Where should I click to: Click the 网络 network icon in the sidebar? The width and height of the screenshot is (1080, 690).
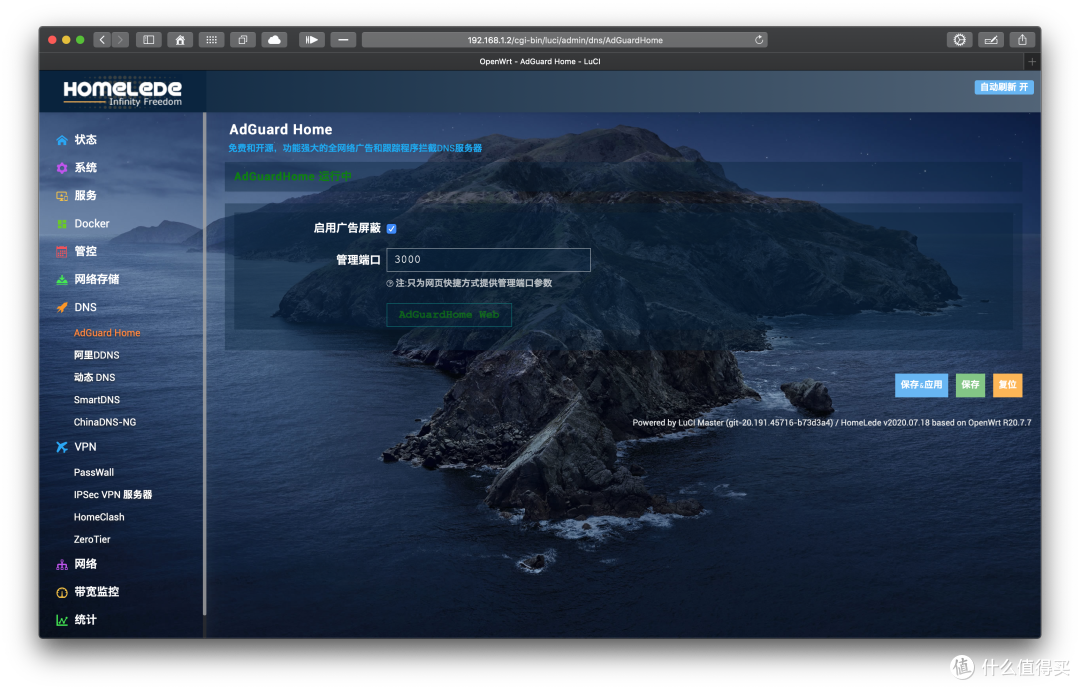point(62,564)
